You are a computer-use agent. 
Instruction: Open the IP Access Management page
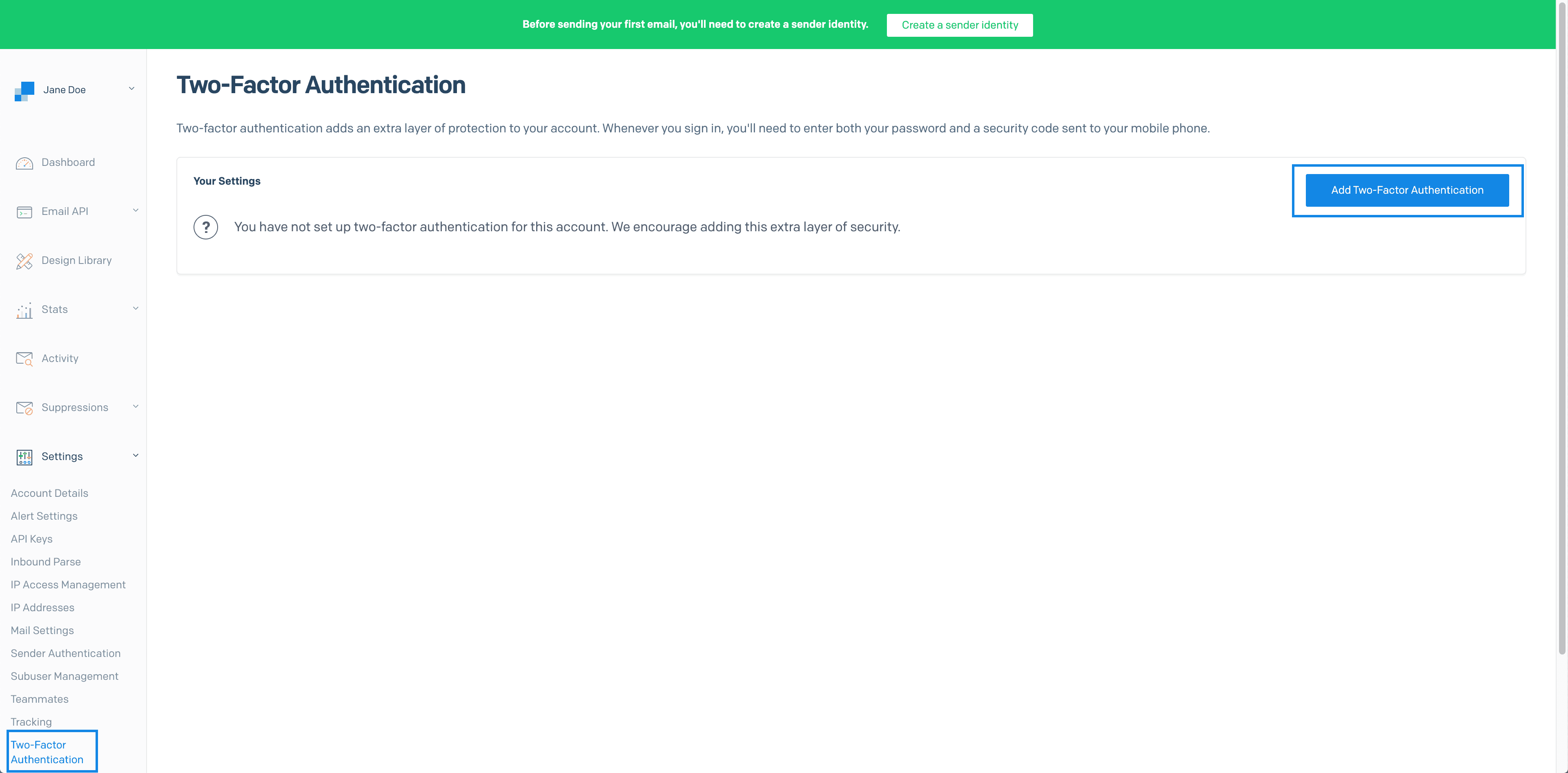(x=67, y=584)
